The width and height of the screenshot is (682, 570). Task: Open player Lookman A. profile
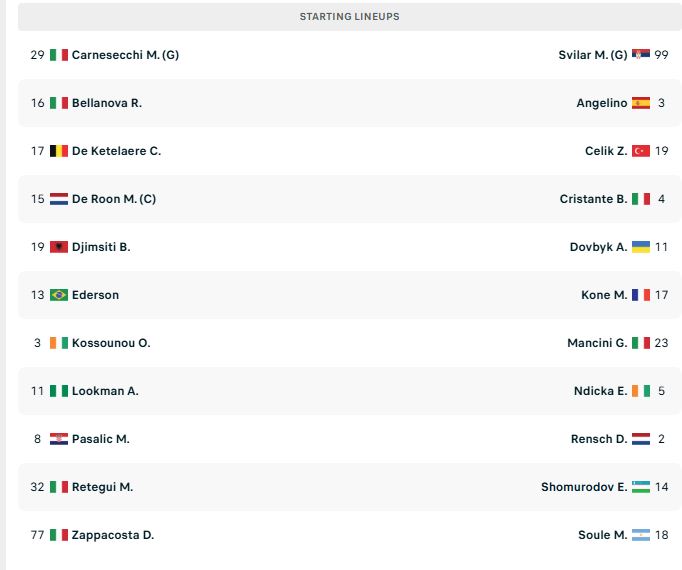click(105, 391)
